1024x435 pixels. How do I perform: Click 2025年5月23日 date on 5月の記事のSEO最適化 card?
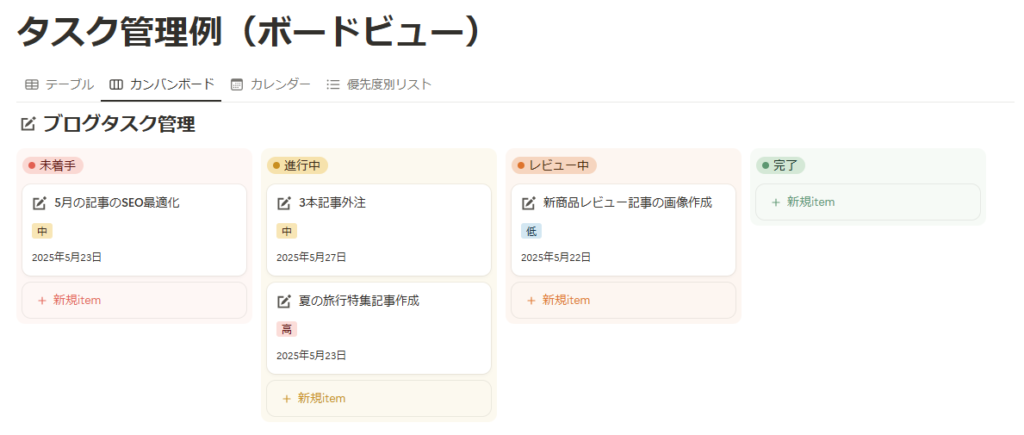click(x=67, y=257)
